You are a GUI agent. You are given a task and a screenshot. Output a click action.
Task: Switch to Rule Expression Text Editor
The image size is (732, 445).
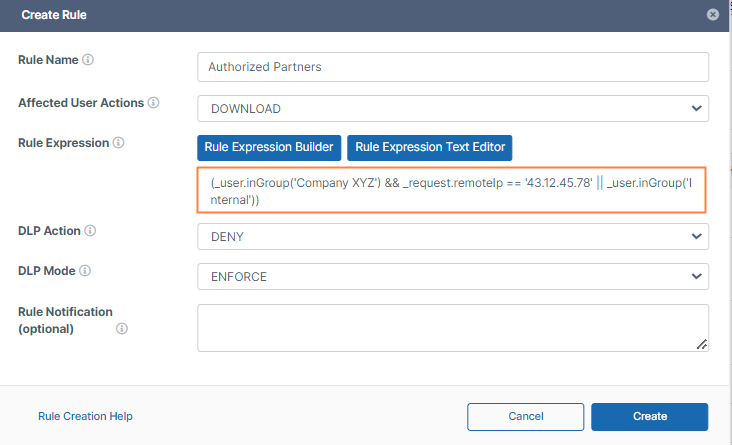tap(430, 147)
